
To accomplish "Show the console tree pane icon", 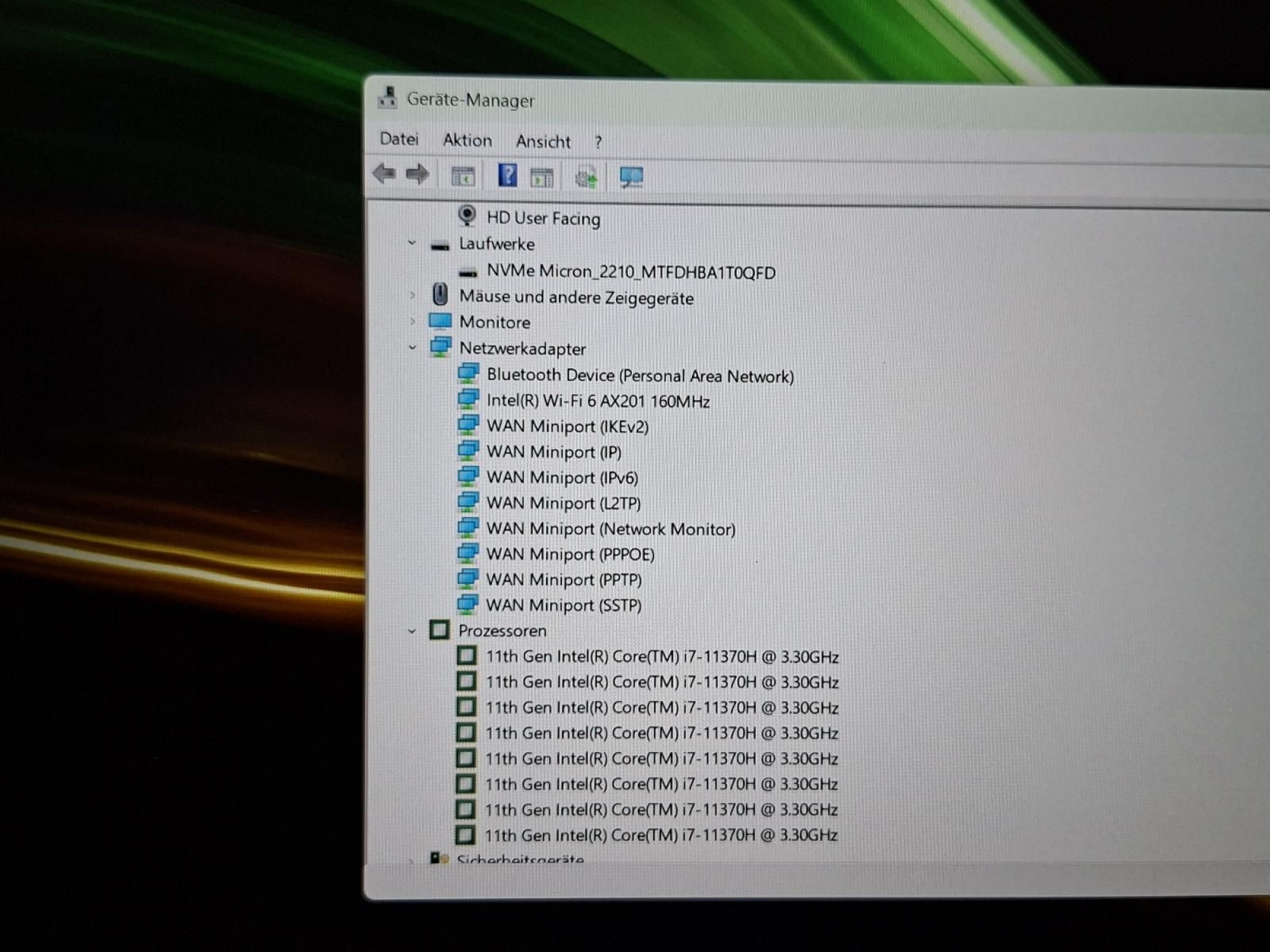I will [x=463, y=176].
